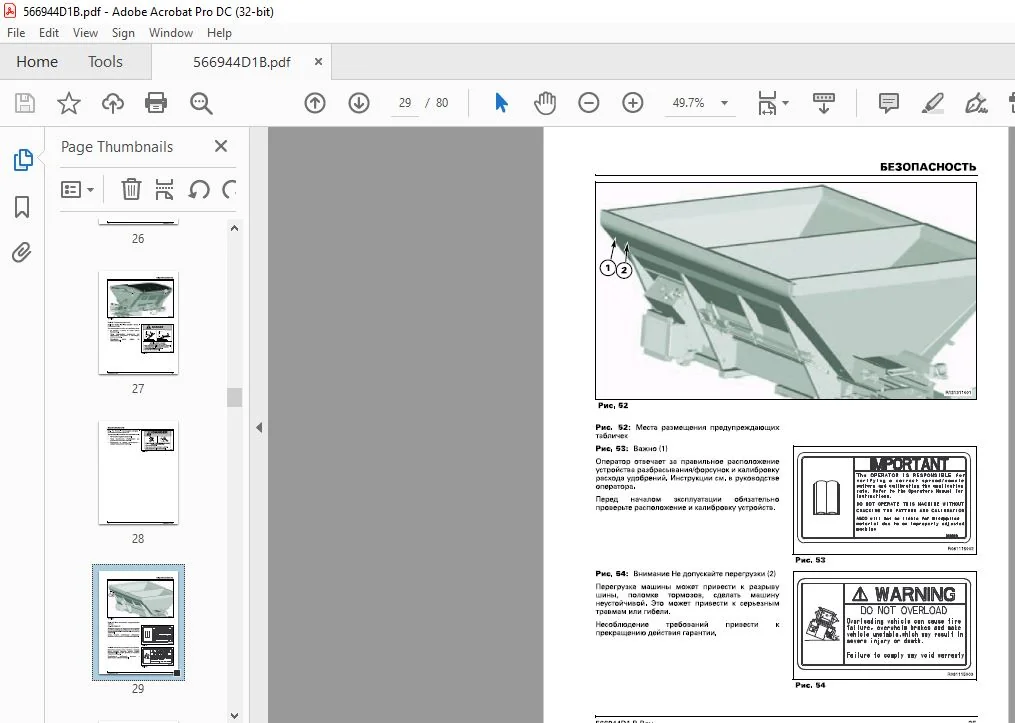Click the 'Page Thumbnails' panel title
The height and width of the screenshot is (723, 1015).
(117, 147)
